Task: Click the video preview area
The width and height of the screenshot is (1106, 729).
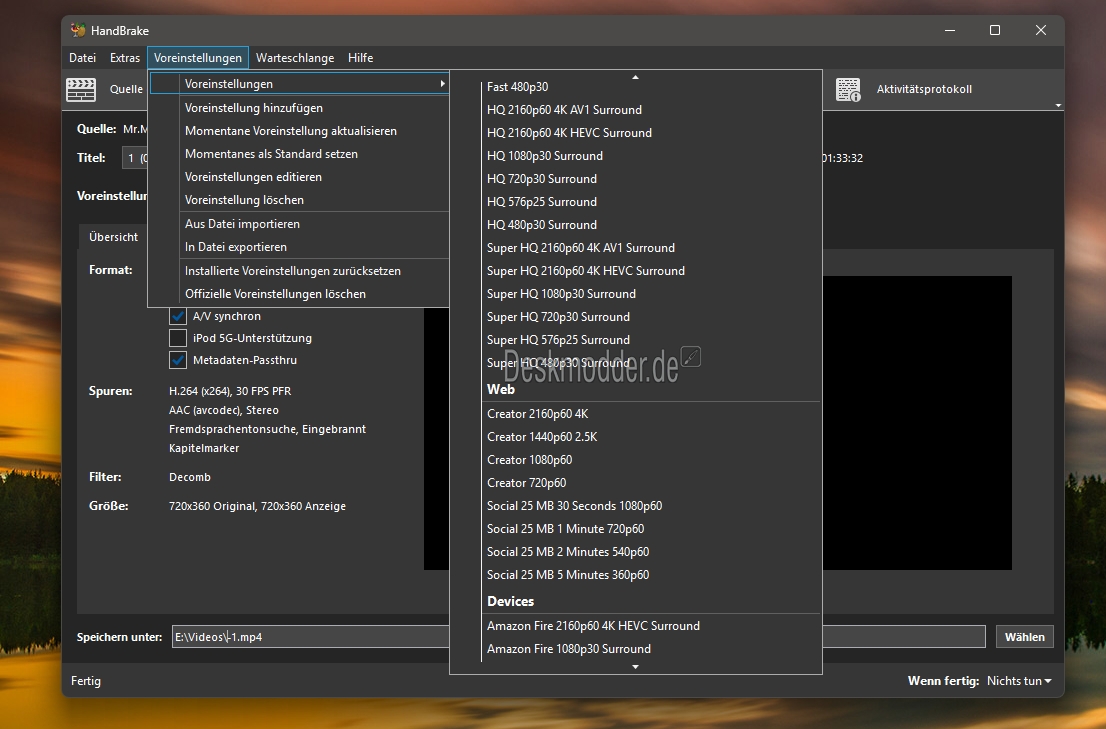Action: 917,423
